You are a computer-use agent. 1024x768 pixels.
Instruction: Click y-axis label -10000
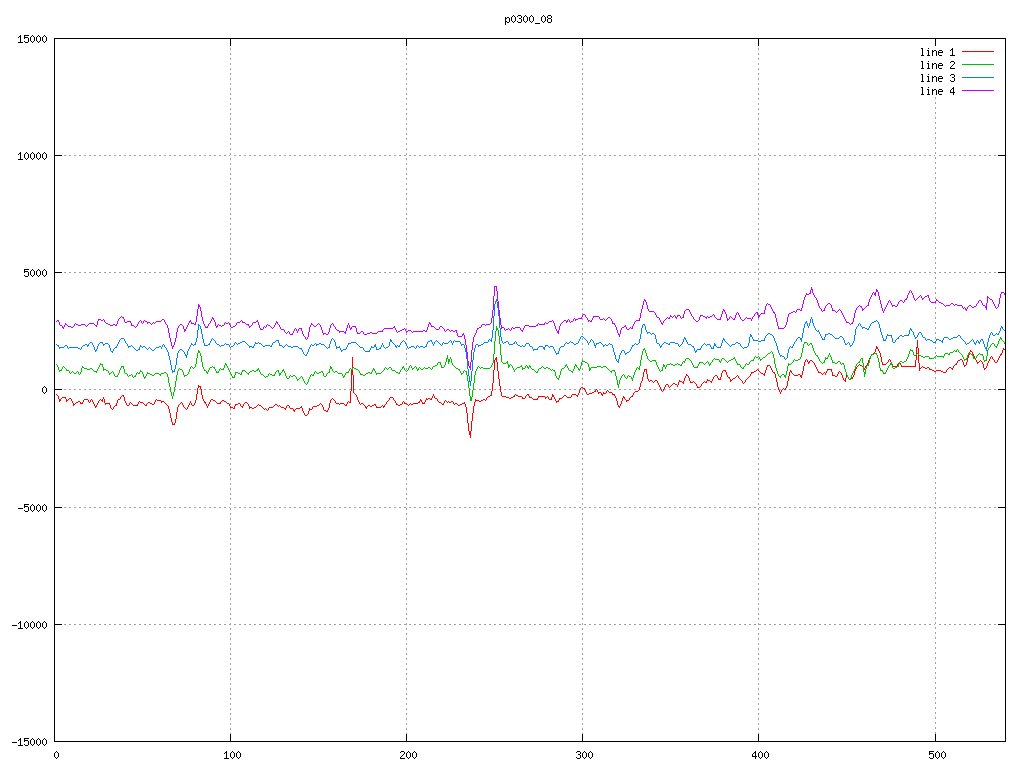[x=30, y=625]
